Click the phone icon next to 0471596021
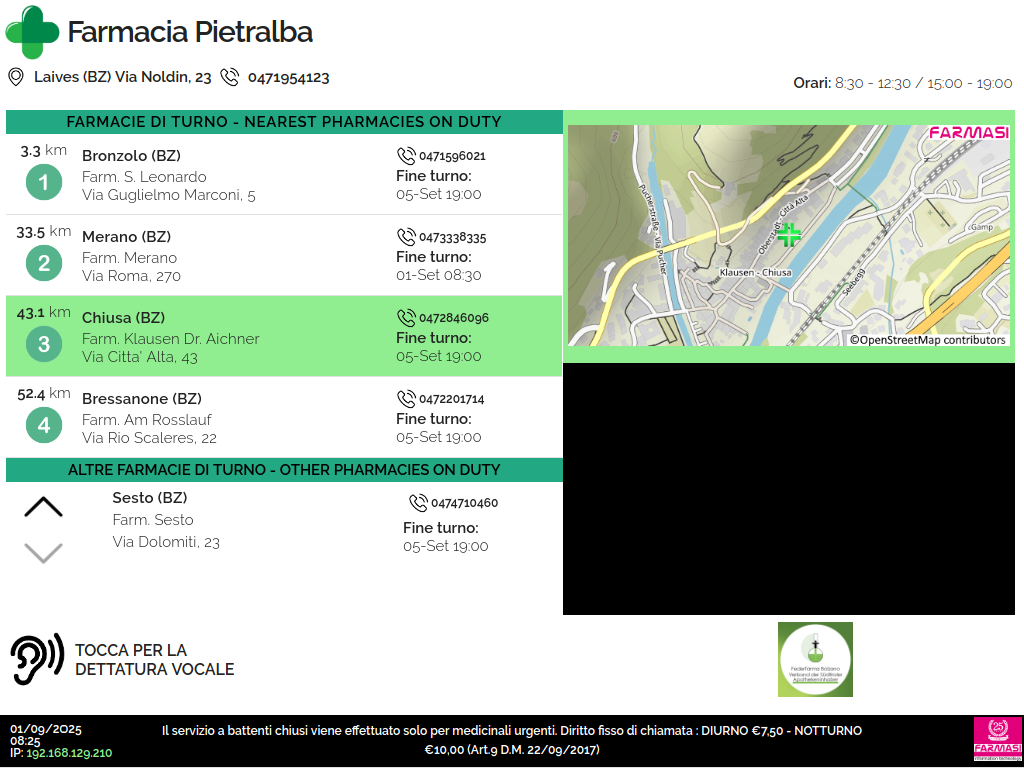 coord(406,156)
